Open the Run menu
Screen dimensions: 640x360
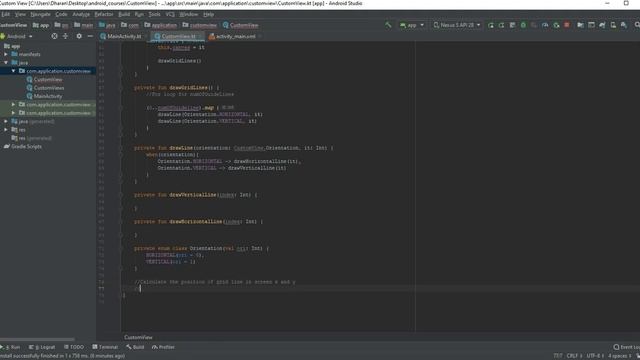139,14
